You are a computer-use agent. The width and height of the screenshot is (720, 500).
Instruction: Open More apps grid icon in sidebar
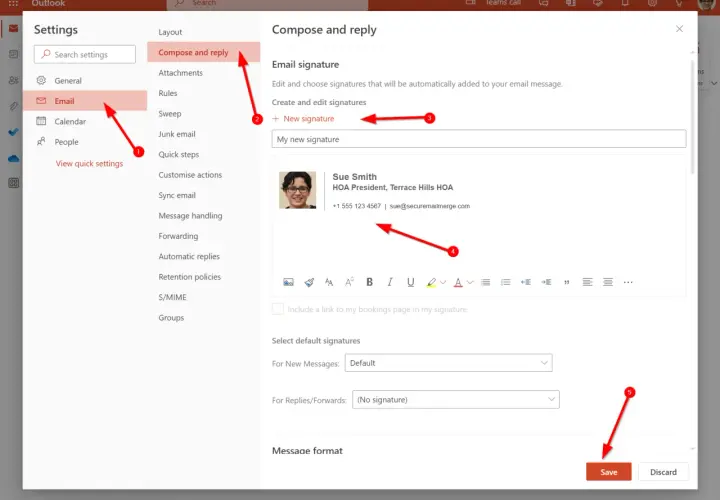click(x=13, y=183)
